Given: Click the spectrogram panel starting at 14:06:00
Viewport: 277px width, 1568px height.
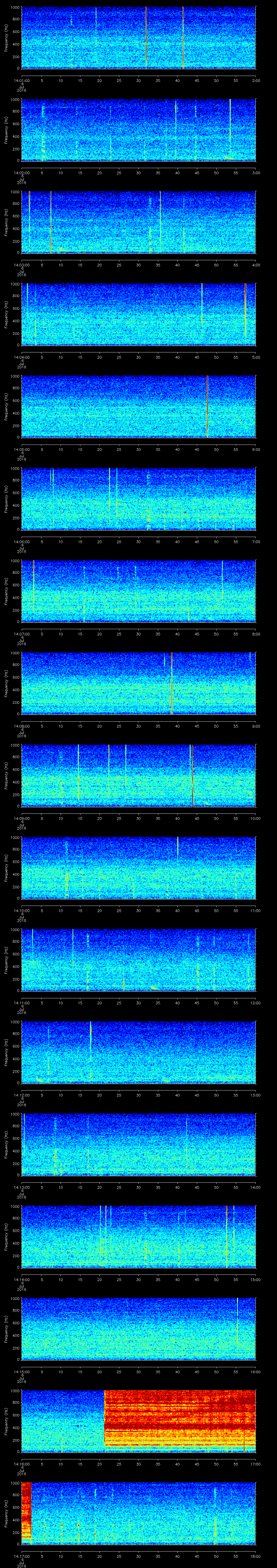Looking at the screenshot, I should click(x=139, y=499).
